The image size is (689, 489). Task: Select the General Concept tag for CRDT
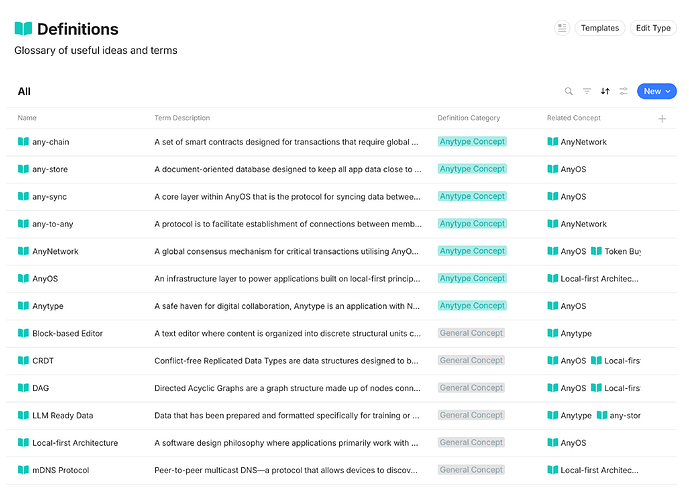[x=471, y=360]
